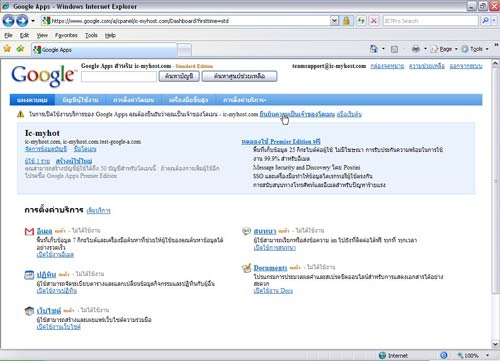Open the Favorites menu
The image size is (500, 361).
[x=66, y=35]
